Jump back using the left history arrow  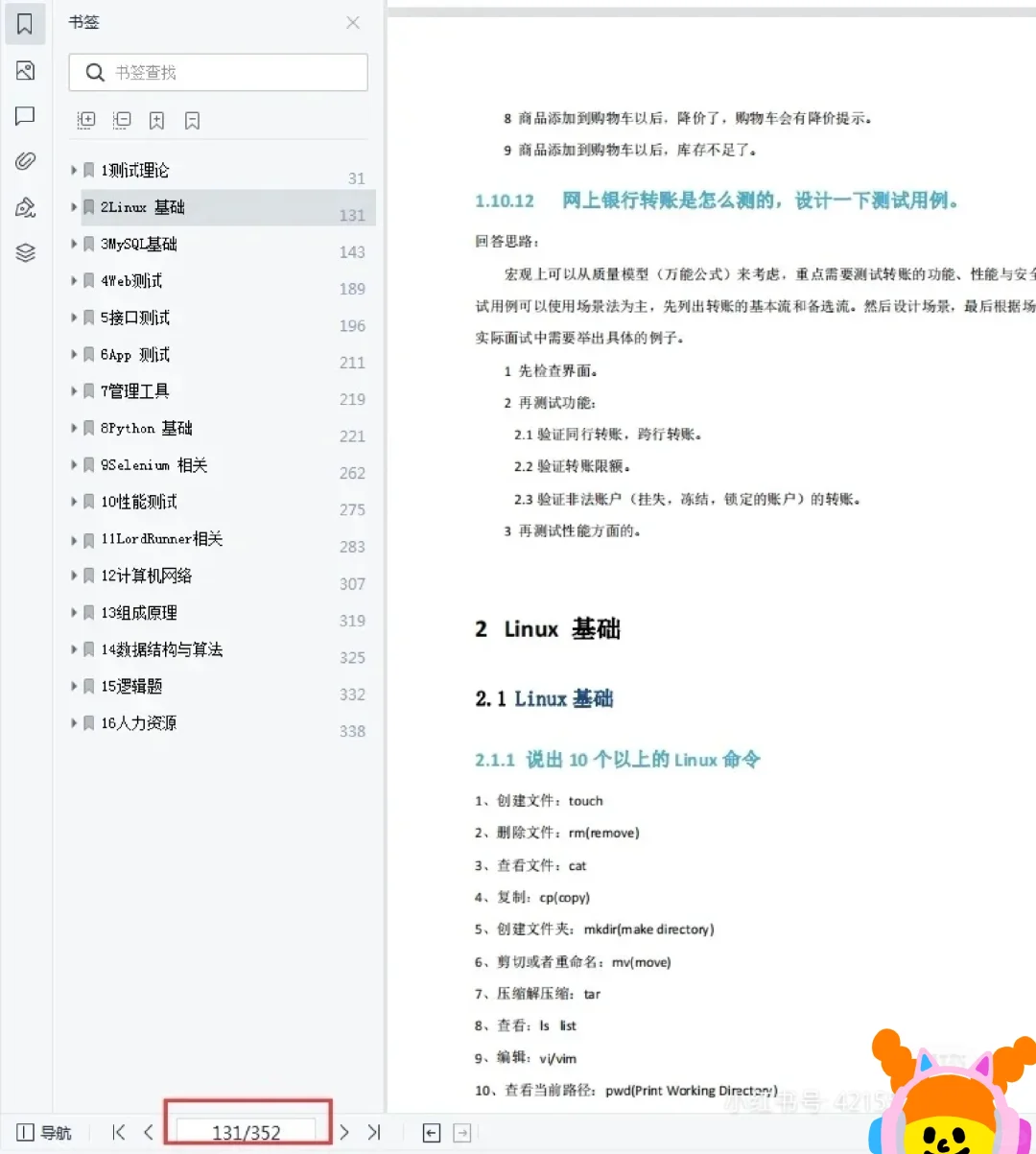pyautogui.click(x=431, y=1133)
